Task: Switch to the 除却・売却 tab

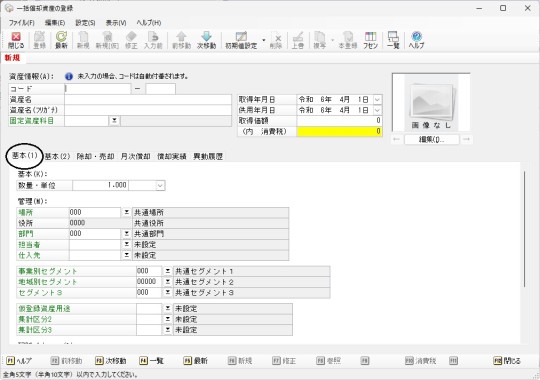Action: 95,156
